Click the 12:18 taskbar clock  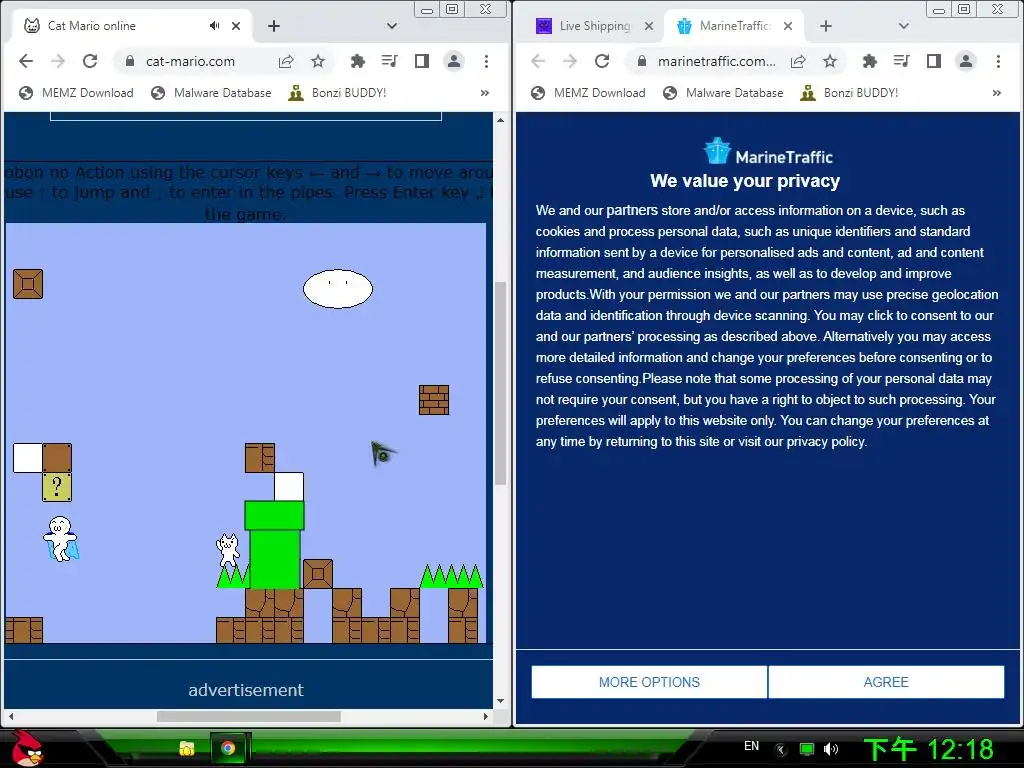click(929, 749)
